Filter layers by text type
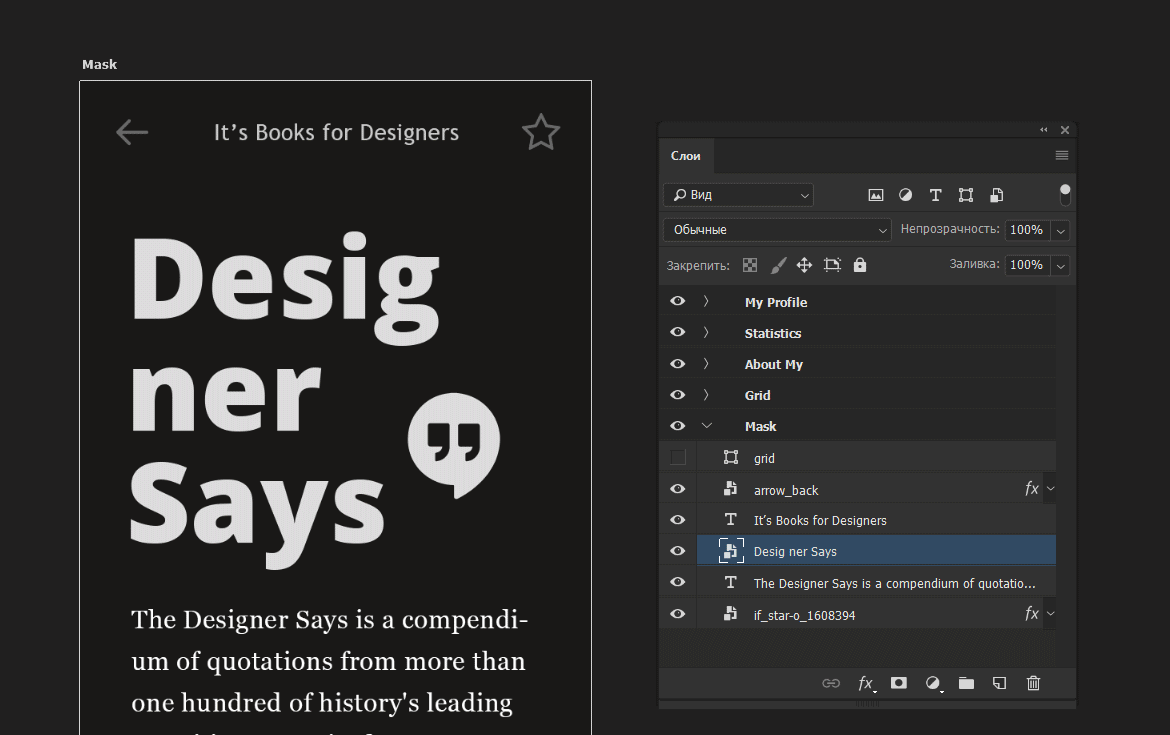 tap(935, 195)
